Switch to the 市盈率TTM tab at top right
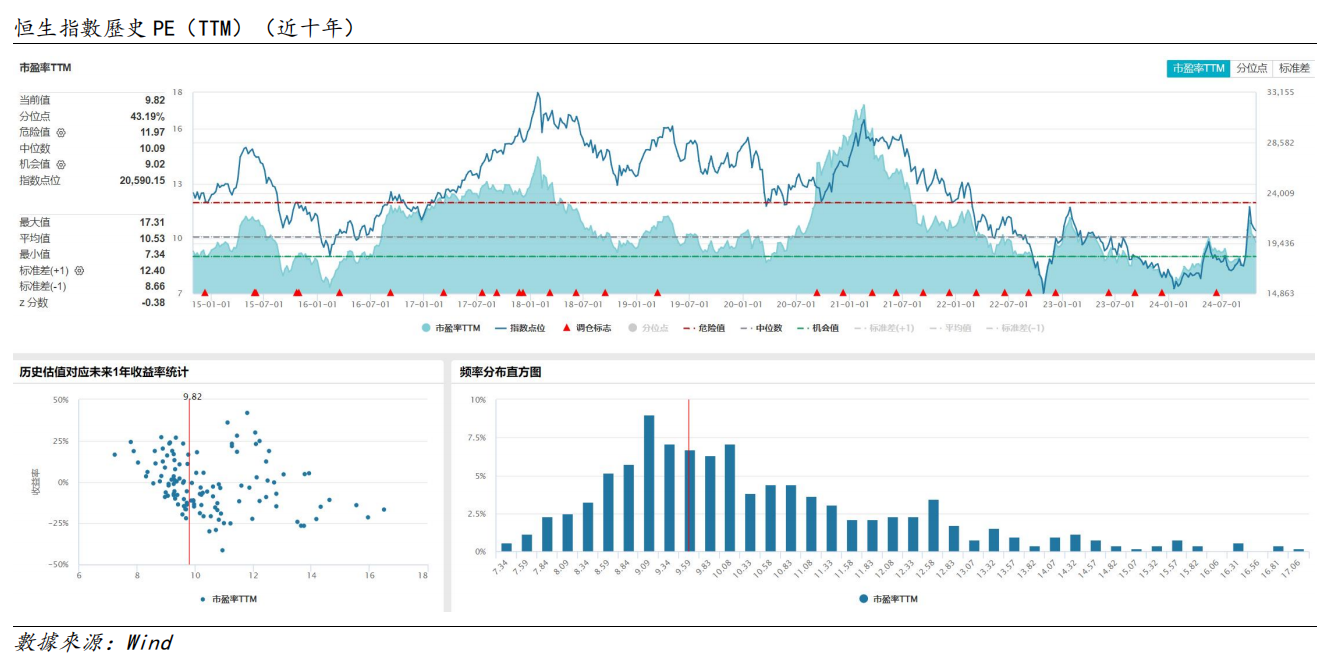 coord(1198,68)
